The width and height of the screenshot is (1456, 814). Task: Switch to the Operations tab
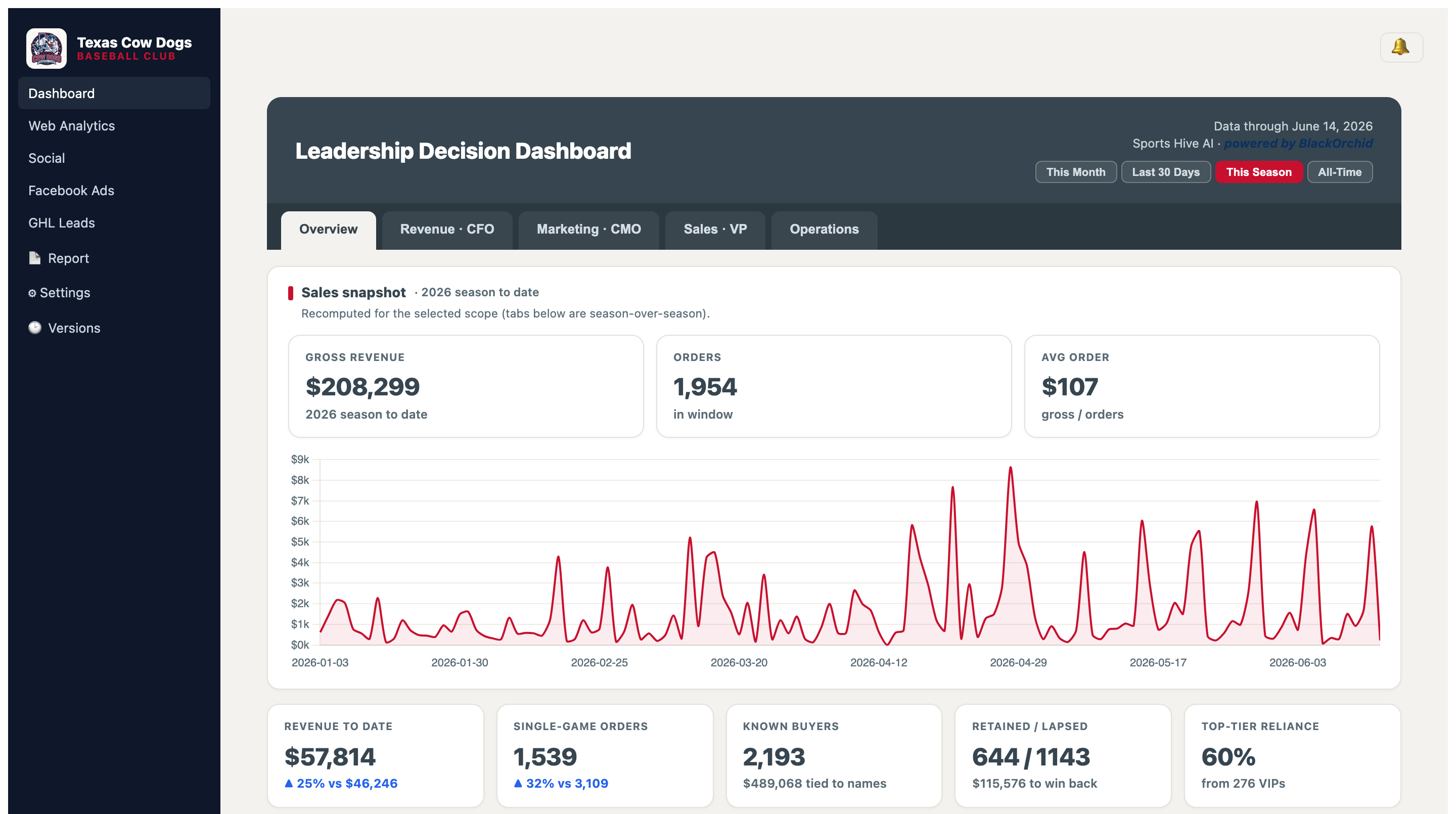[x=824, y=230]
